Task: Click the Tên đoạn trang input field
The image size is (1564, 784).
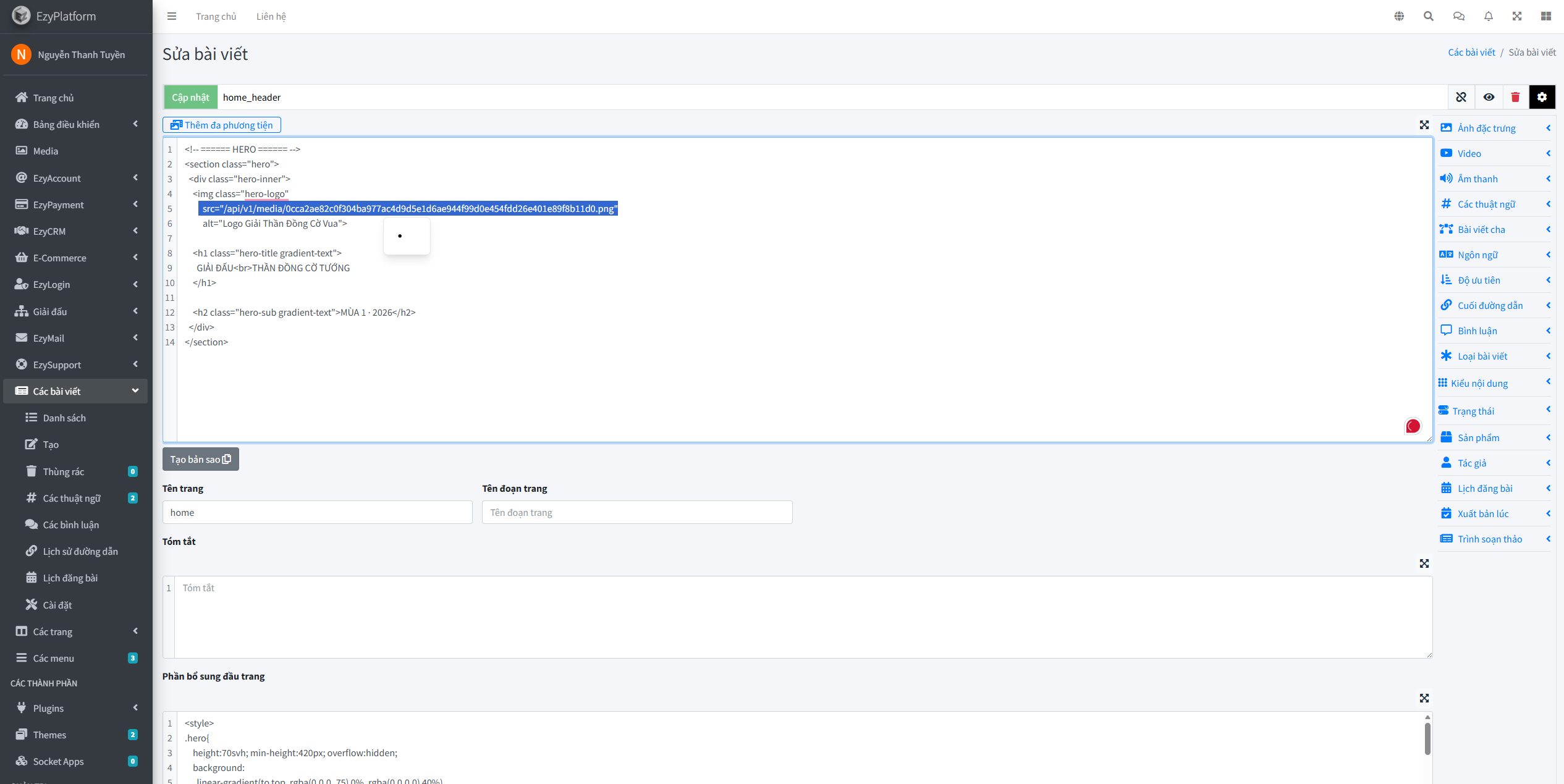Action: tap(636, 512)
